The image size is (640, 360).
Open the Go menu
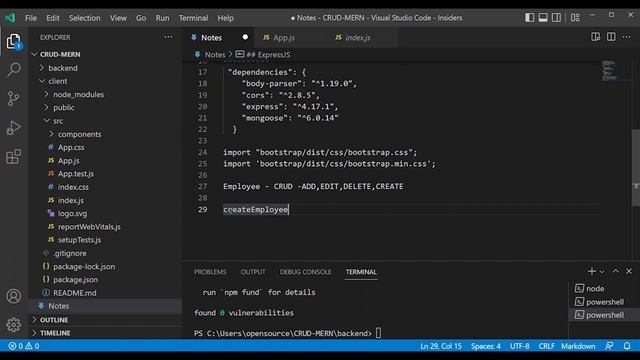(x=141, y=18)
